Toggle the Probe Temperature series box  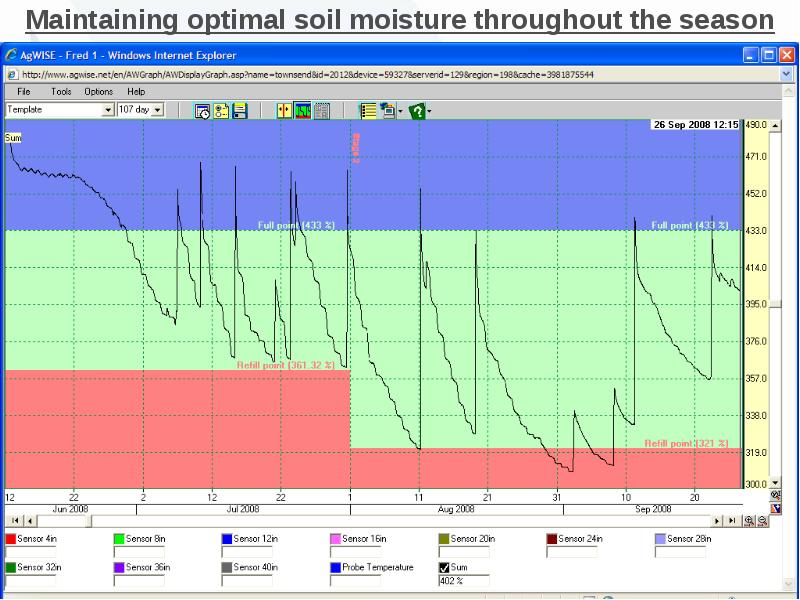(x=335, y=567)
